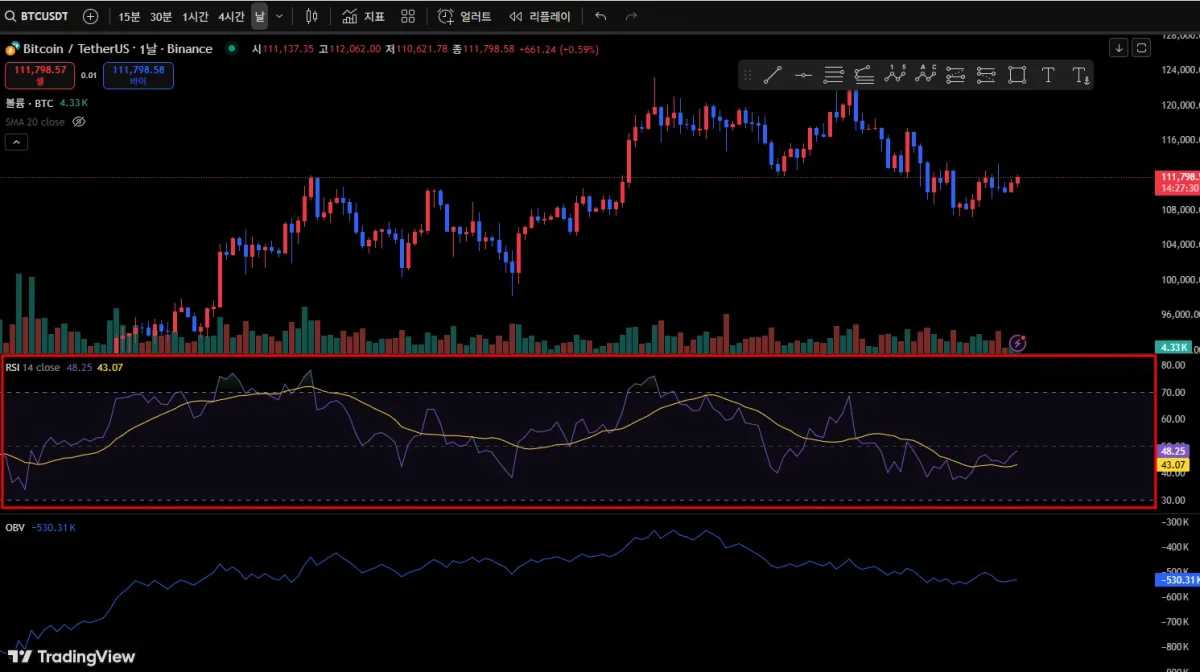Open the BTCUSDT symbol search field
Image resolution: width=1200 pixels, height=672 pixels.
(x=42, y=16)
